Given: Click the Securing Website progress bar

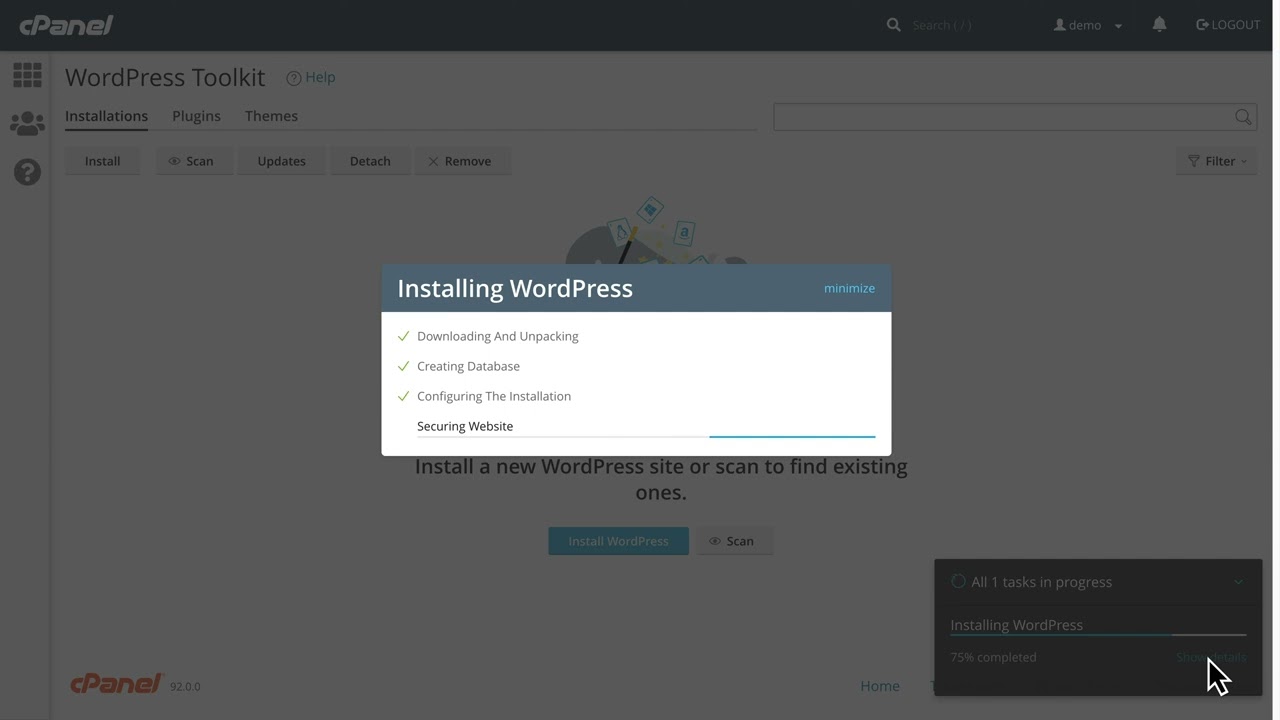Looking at the screenshot, I should point(646,436).
